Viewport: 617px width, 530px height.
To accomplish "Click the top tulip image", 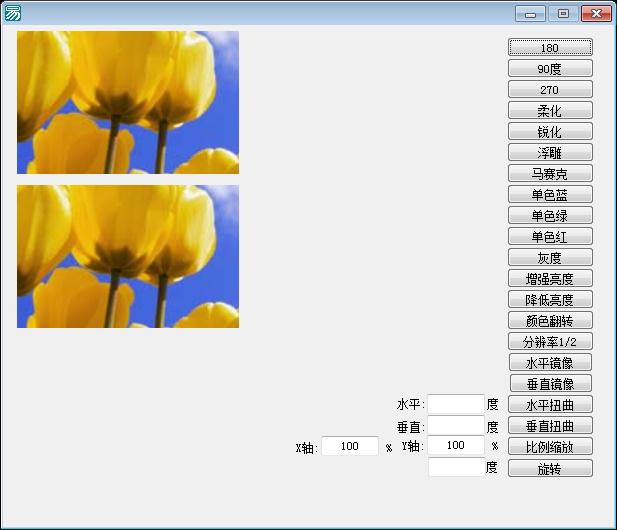I will tap(128, 102).
